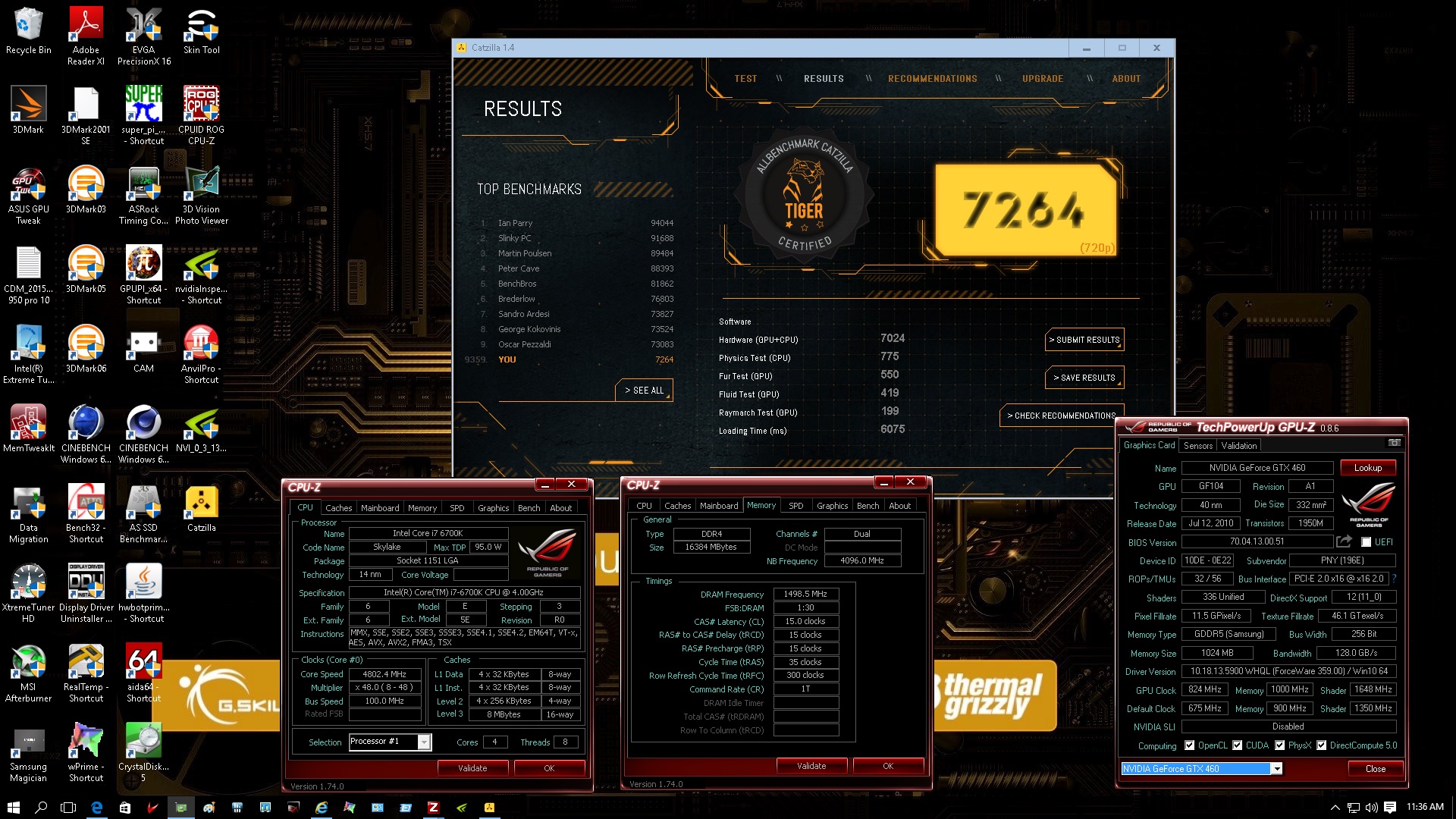Open Adobe Reader XI desktop icon
Screen dimensions: 1456x819
click(86, 36)
